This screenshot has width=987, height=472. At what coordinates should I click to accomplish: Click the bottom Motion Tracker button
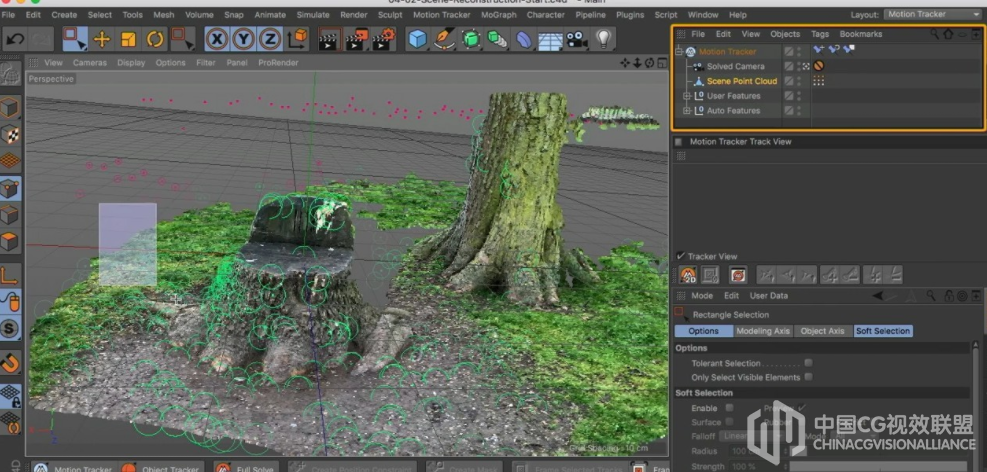pos(72,468)
